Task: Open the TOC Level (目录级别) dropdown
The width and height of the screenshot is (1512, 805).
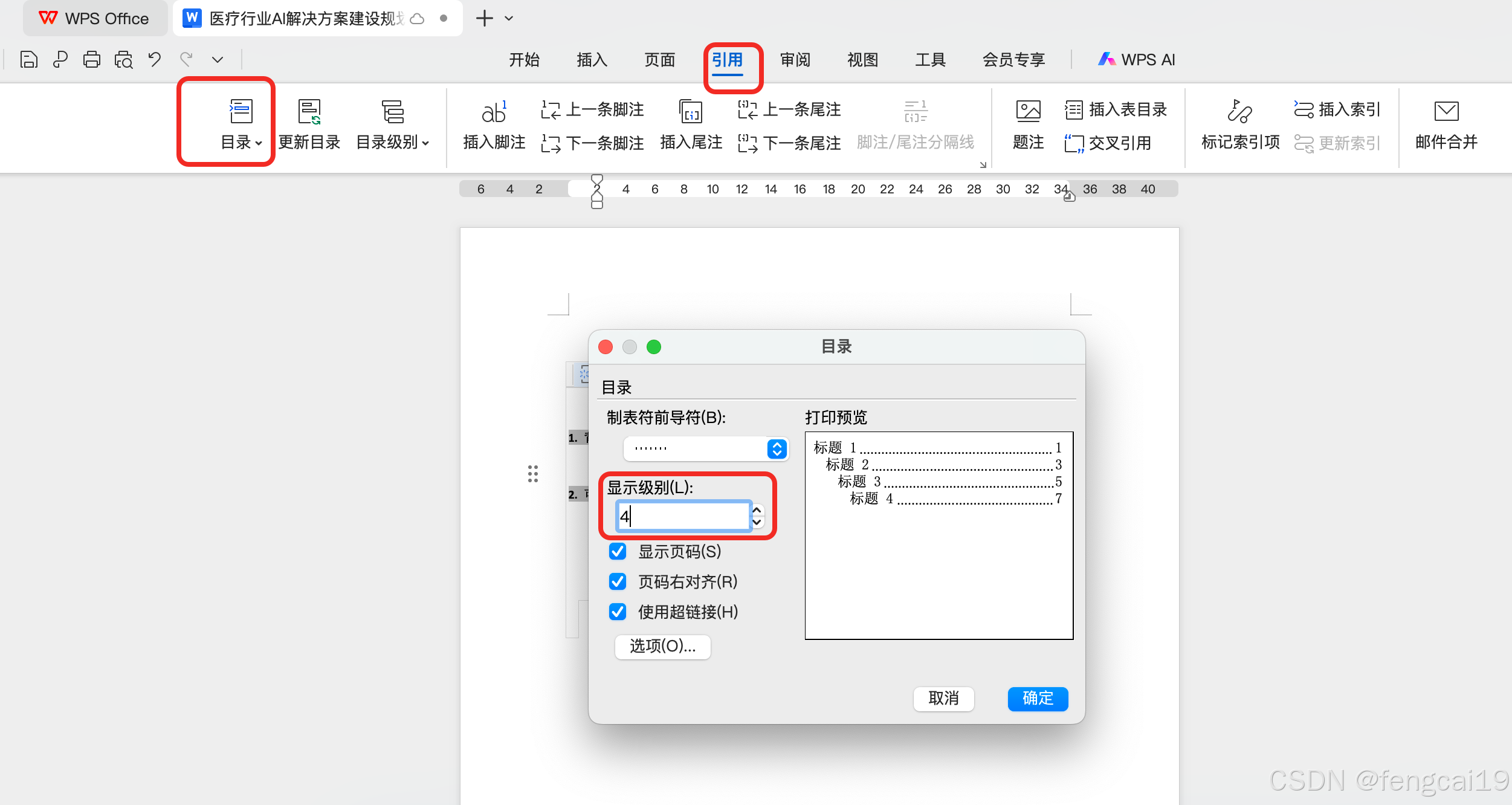Action: click(x=393, y=143)
